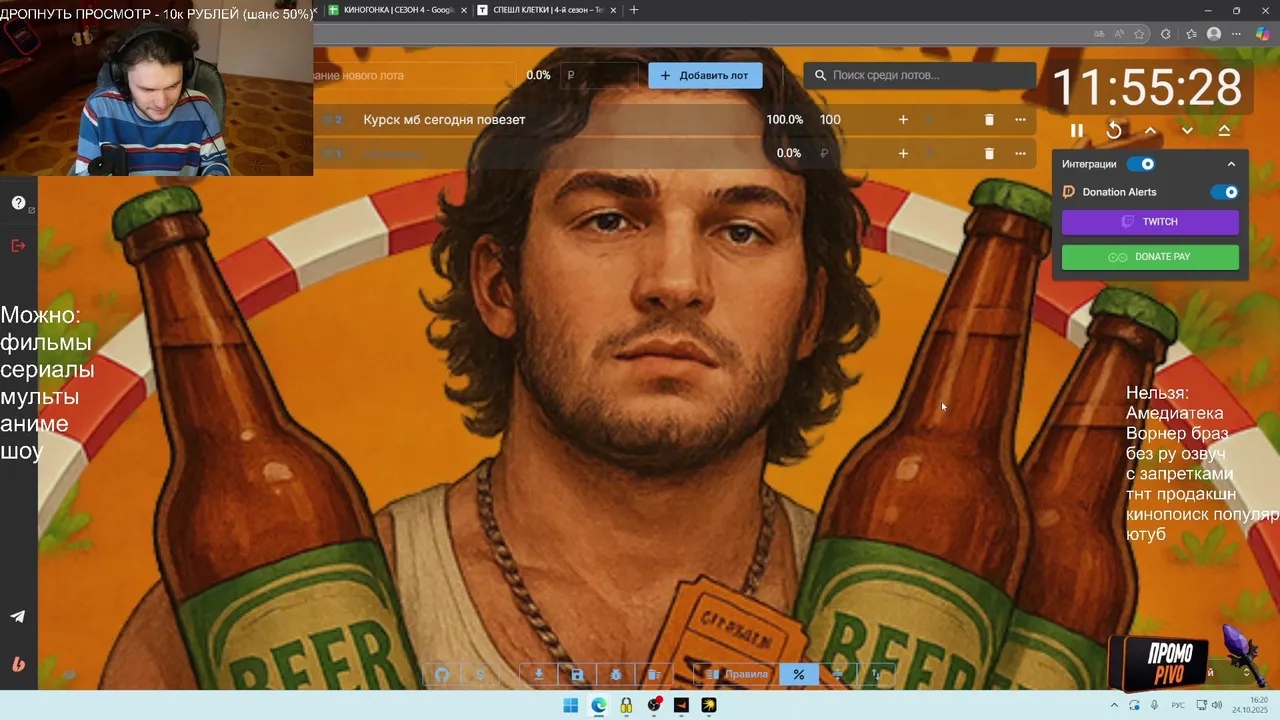
Task: Add this page to favorites star
Action: coord(1139,34)
